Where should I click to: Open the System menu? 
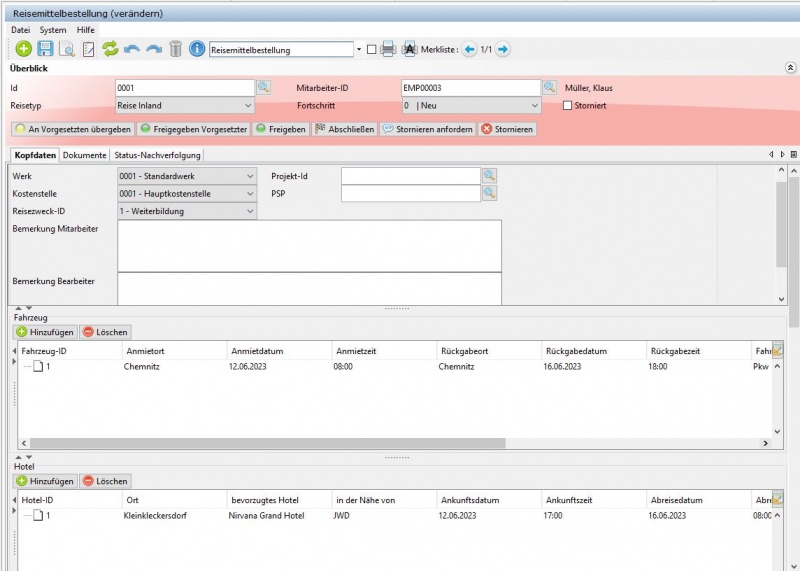(x=53, y=30)
